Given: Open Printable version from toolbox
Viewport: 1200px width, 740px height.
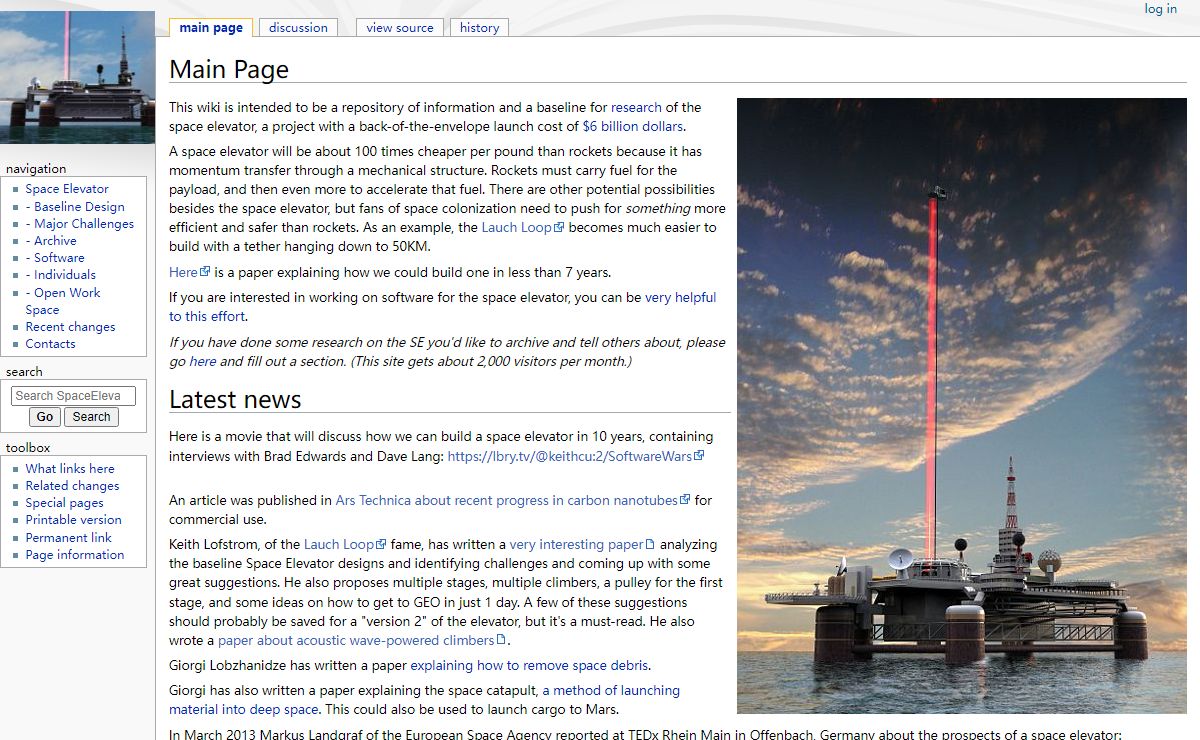Looking at the screenshot, I should 73,520.
